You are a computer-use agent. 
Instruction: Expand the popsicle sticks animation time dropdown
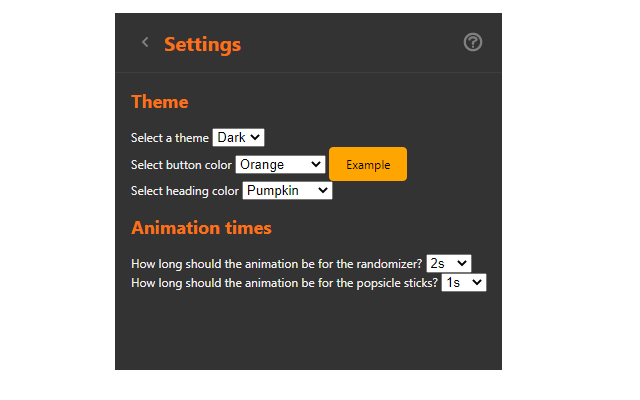(464, 283)
